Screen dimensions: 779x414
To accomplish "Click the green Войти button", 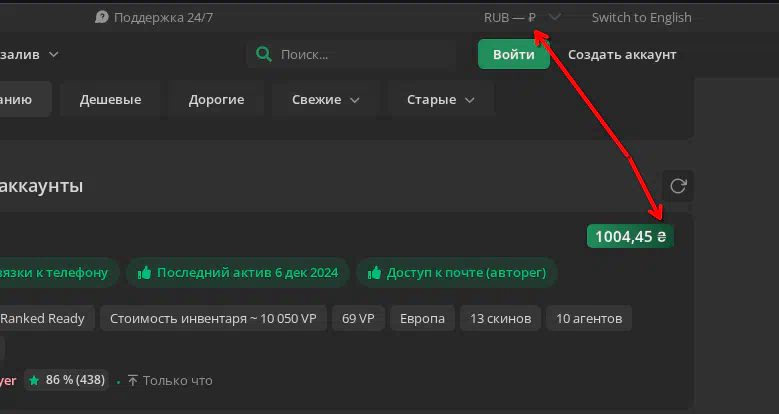I will [514, 54].
